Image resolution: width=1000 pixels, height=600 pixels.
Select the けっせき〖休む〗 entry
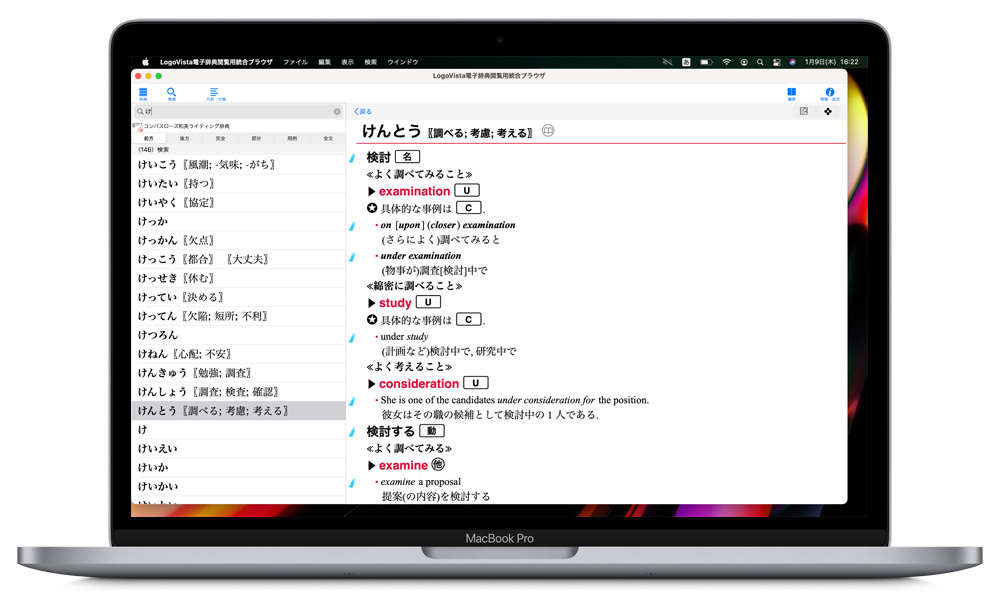pyautogui.click(x=239, y=279)
